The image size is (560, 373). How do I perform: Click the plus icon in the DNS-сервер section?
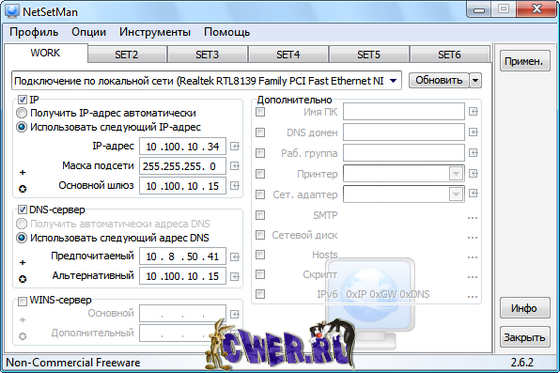click(x=22, y=263)
